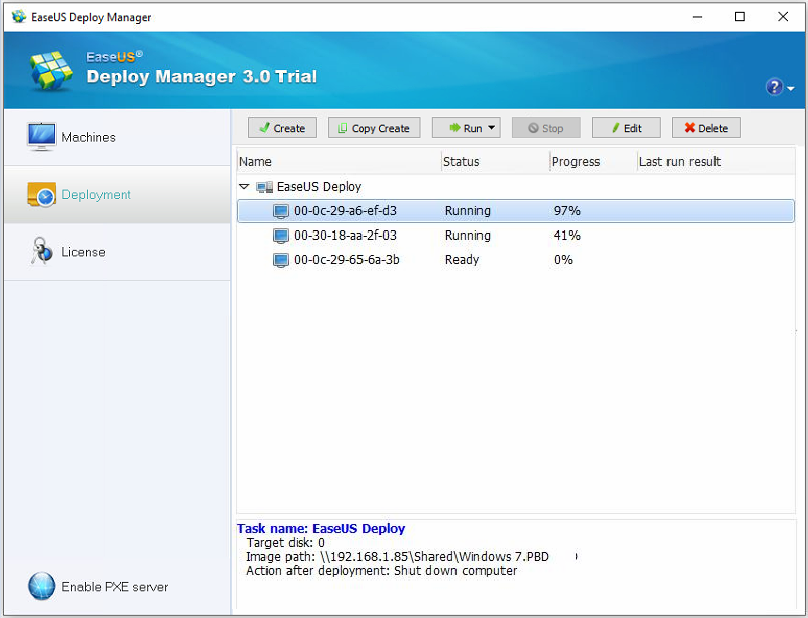Sort by the Progress column header
This screenshot has height=618, width=808.
click(x=594, y=161)
